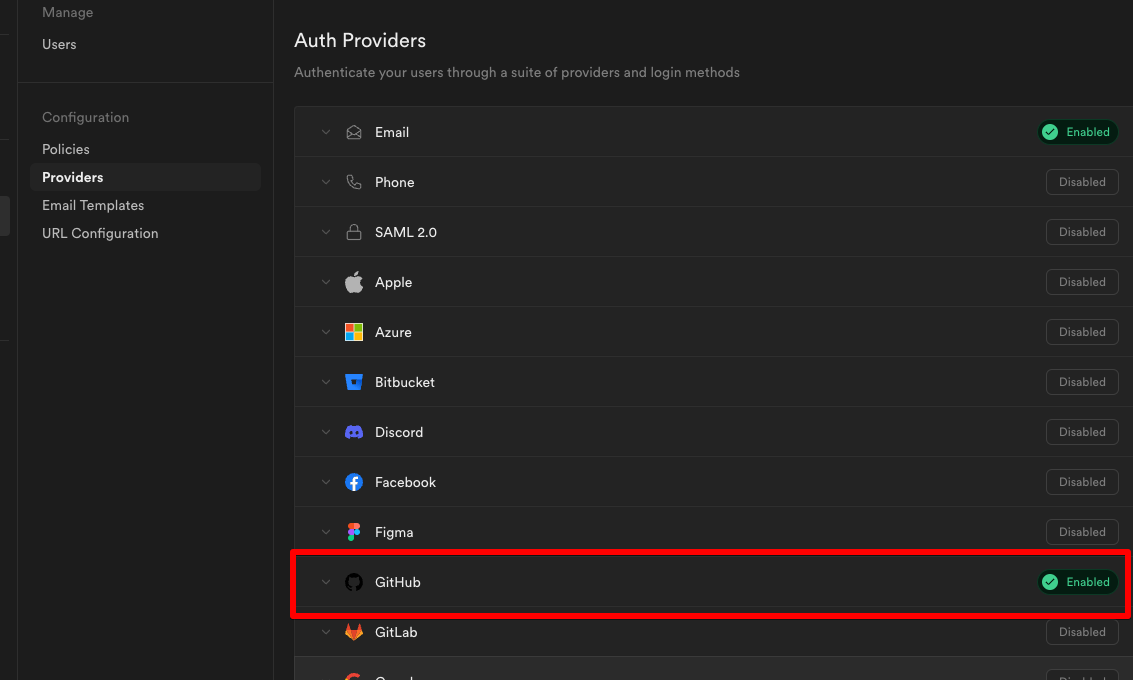Open Policies in the Configuration section

coord(66,149)
